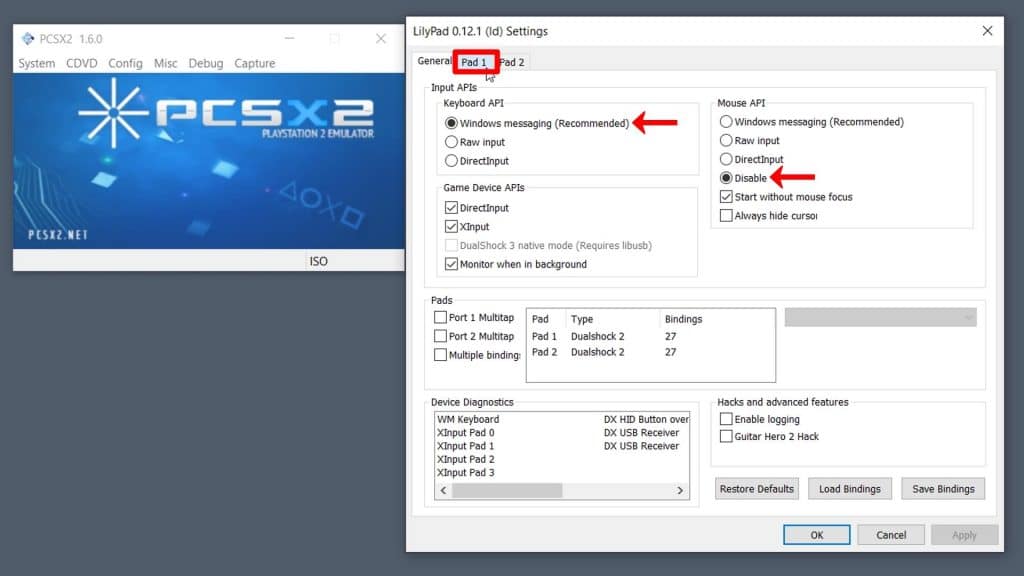Click the Device Diagnostics left scroll arrow
This screenshot has height=576, width=1024.
443,490
